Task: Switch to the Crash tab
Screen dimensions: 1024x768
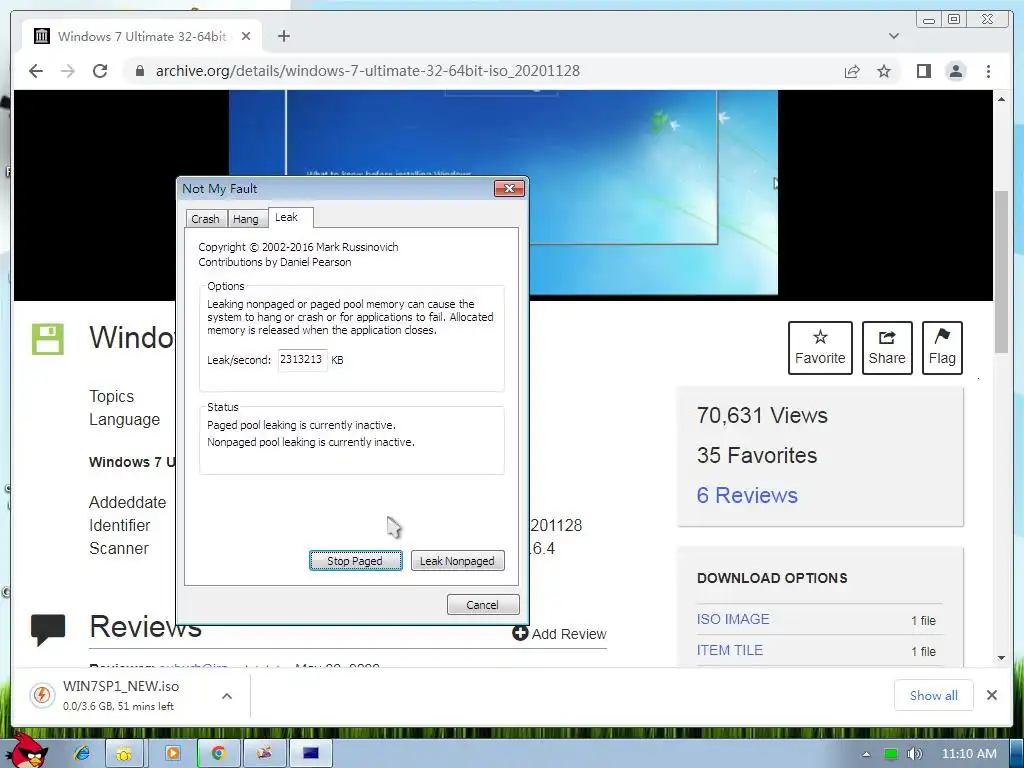Action: click(205, 219)
